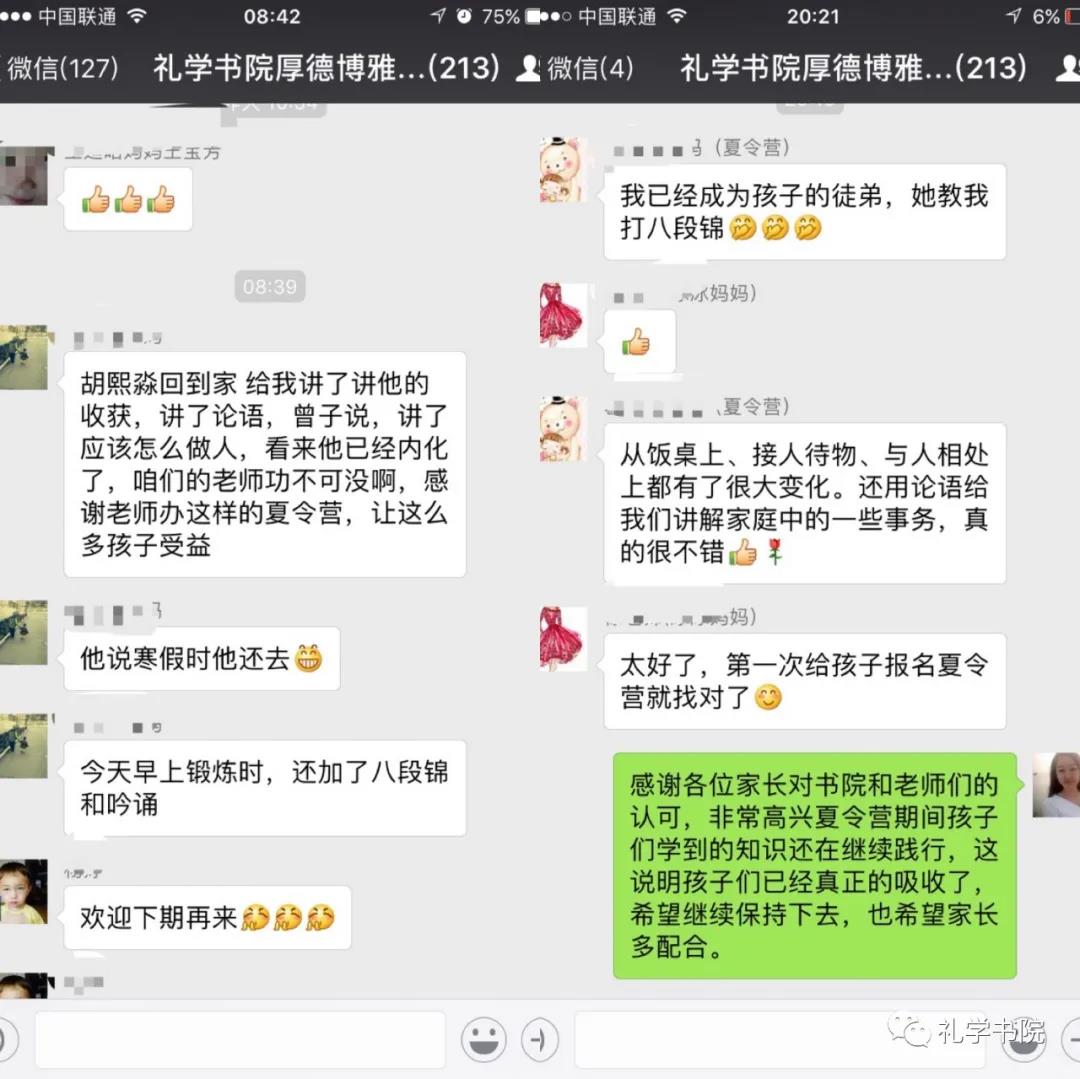Tap the 胡熙淼回到家 message bubble
The height and width of the screenshot is (1079, 1080).
tap(264, 464)
